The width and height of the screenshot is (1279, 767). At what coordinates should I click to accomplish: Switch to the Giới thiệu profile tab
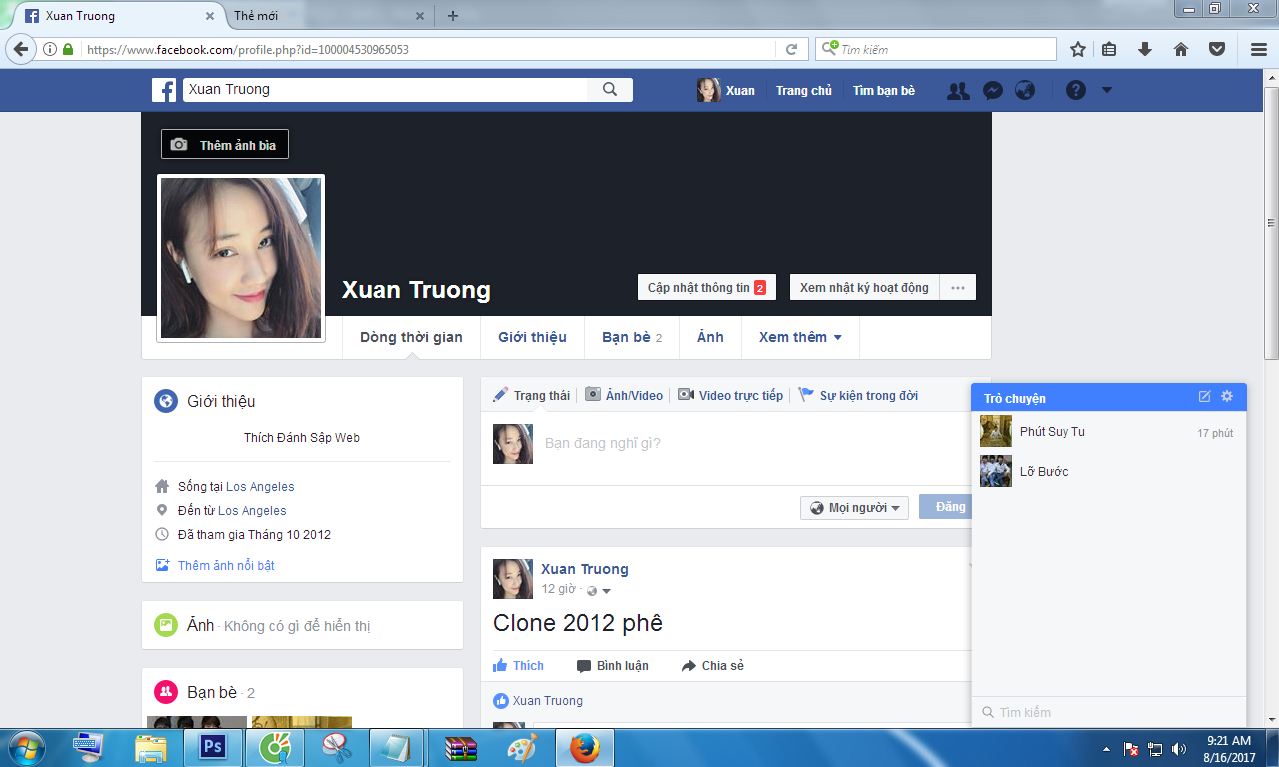click(x=532, y=337)
